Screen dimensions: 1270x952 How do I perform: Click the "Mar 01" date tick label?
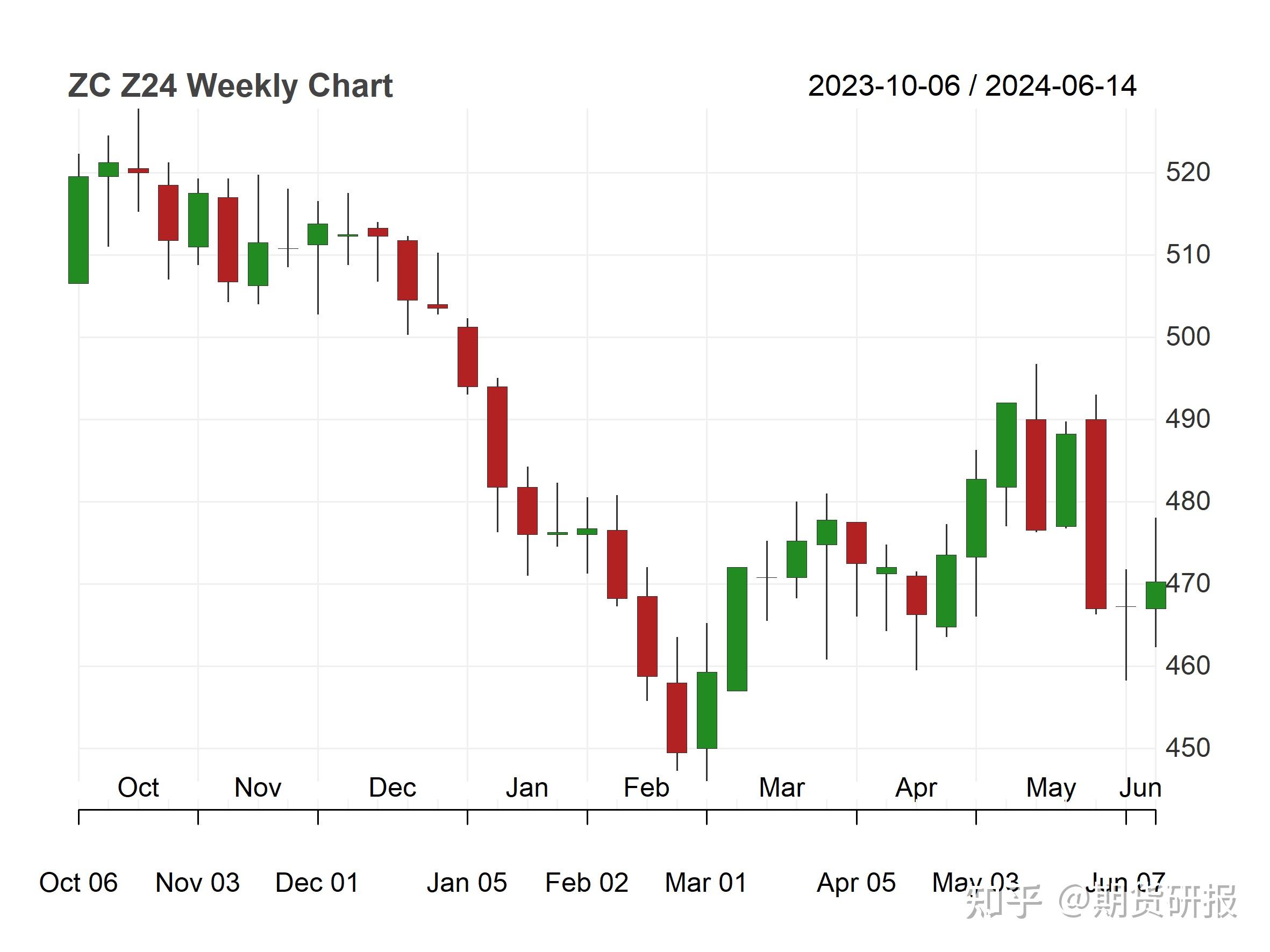[x=705, y=883]
